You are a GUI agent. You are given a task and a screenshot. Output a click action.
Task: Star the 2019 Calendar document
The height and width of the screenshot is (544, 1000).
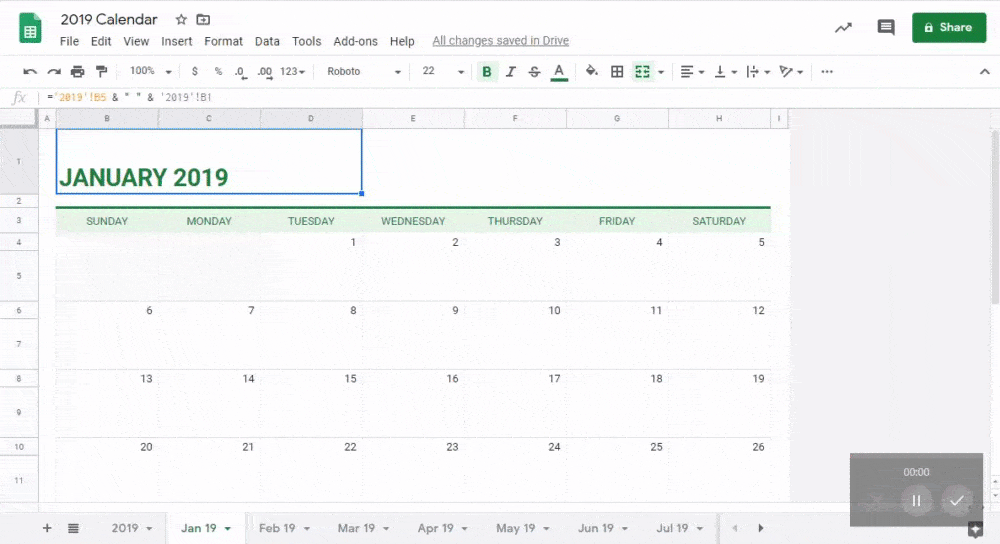click(181, 20)
